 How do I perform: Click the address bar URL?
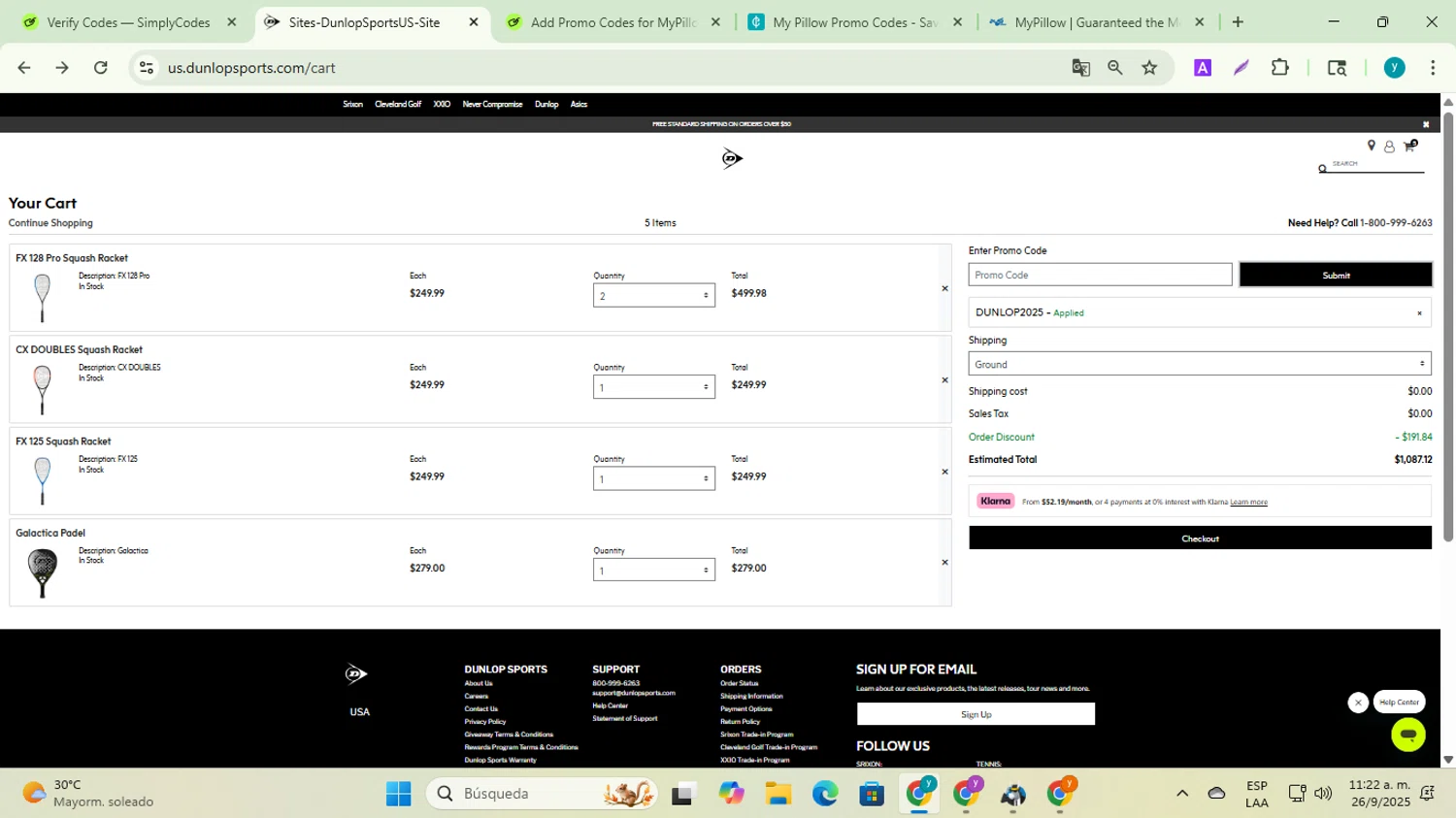251,68
